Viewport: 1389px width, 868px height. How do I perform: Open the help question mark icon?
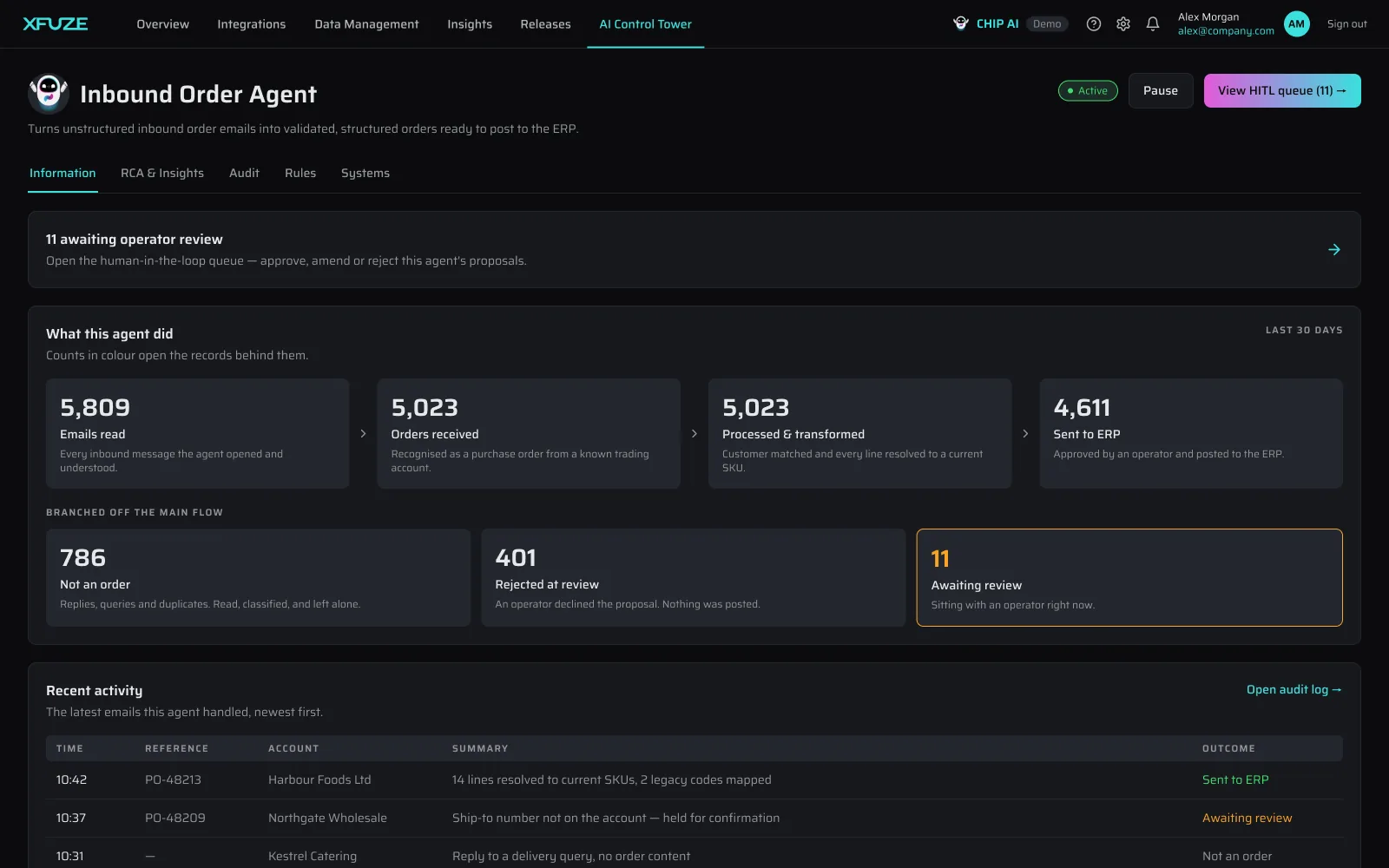1094,23
